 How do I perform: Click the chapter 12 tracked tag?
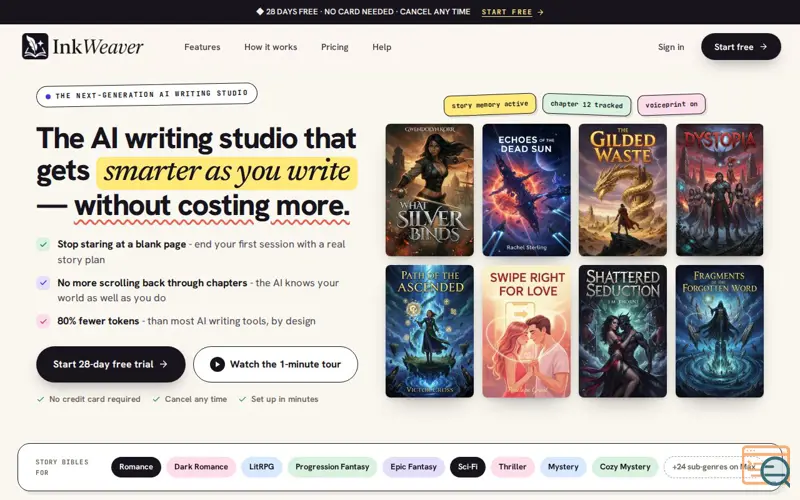pyautogui.click(x=587, y=105)
